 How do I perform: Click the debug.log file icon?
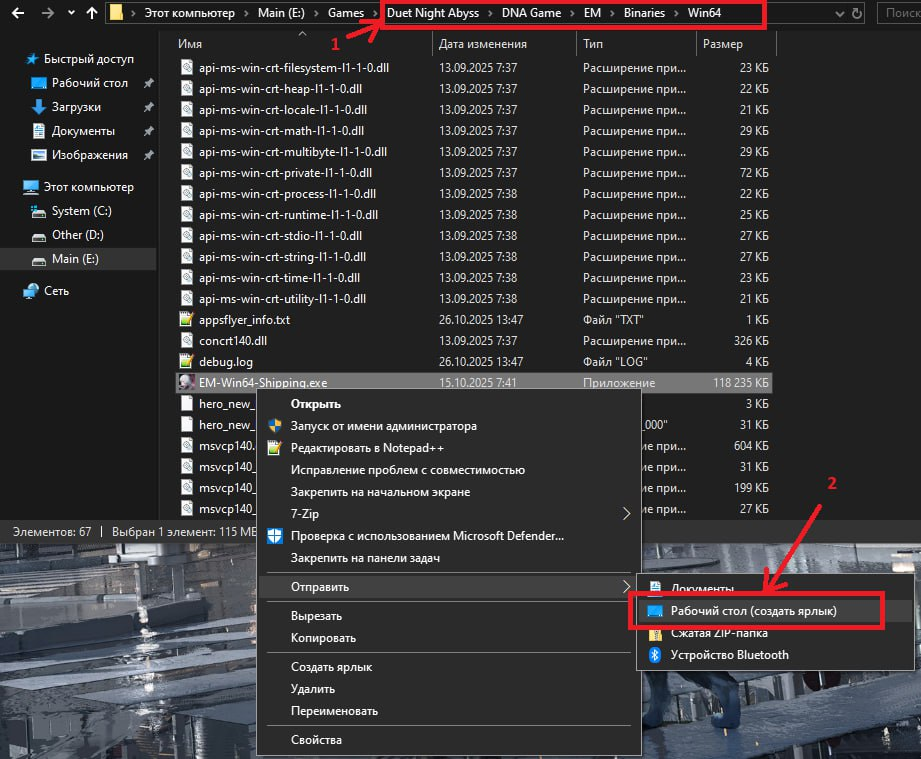[186, 361]
